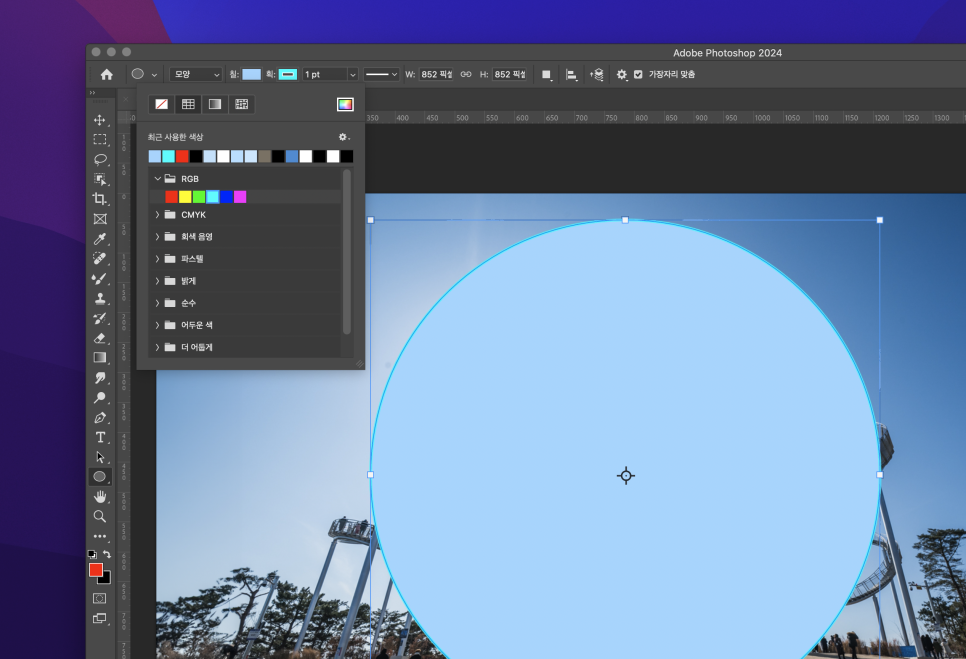The image size is (966, 659).
Task: Select the Object Selection tool
Action: click(100, 179)
